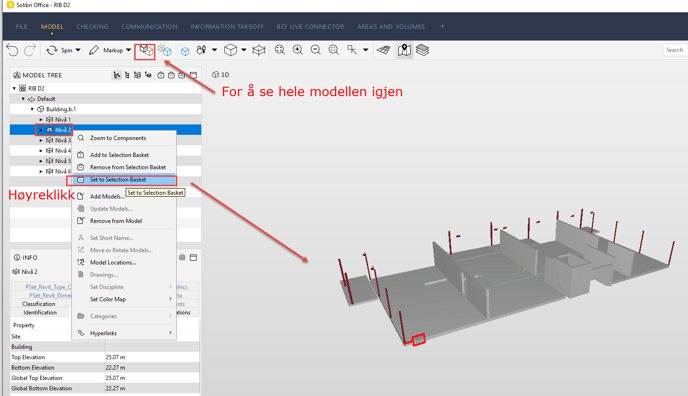688x396 pixels.
Task: Open the AREAS AND VOLUMES tab
Action: click(391, 27)
